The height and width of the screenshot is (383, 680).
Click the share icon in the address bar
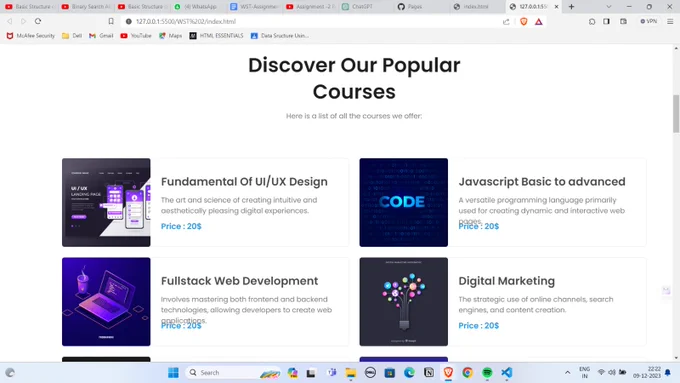tap(506, 22)
